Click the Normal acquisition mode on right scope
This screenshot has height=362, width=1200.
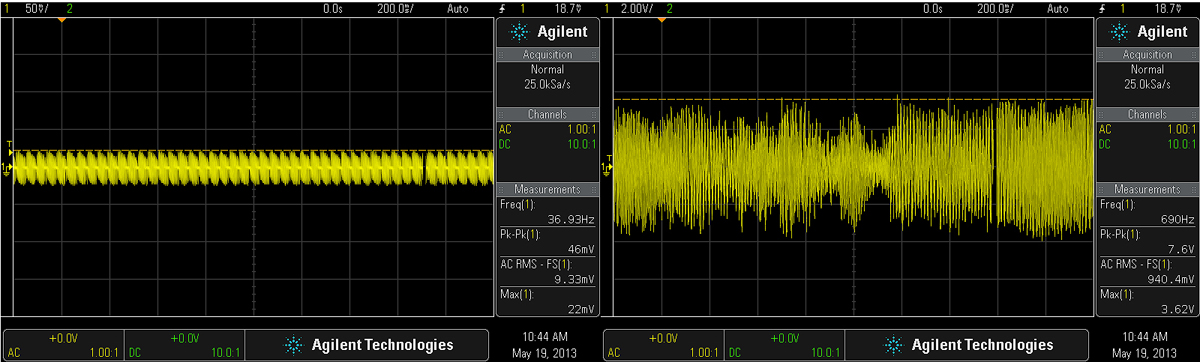pyautogui.click(x=1147, y=70)
